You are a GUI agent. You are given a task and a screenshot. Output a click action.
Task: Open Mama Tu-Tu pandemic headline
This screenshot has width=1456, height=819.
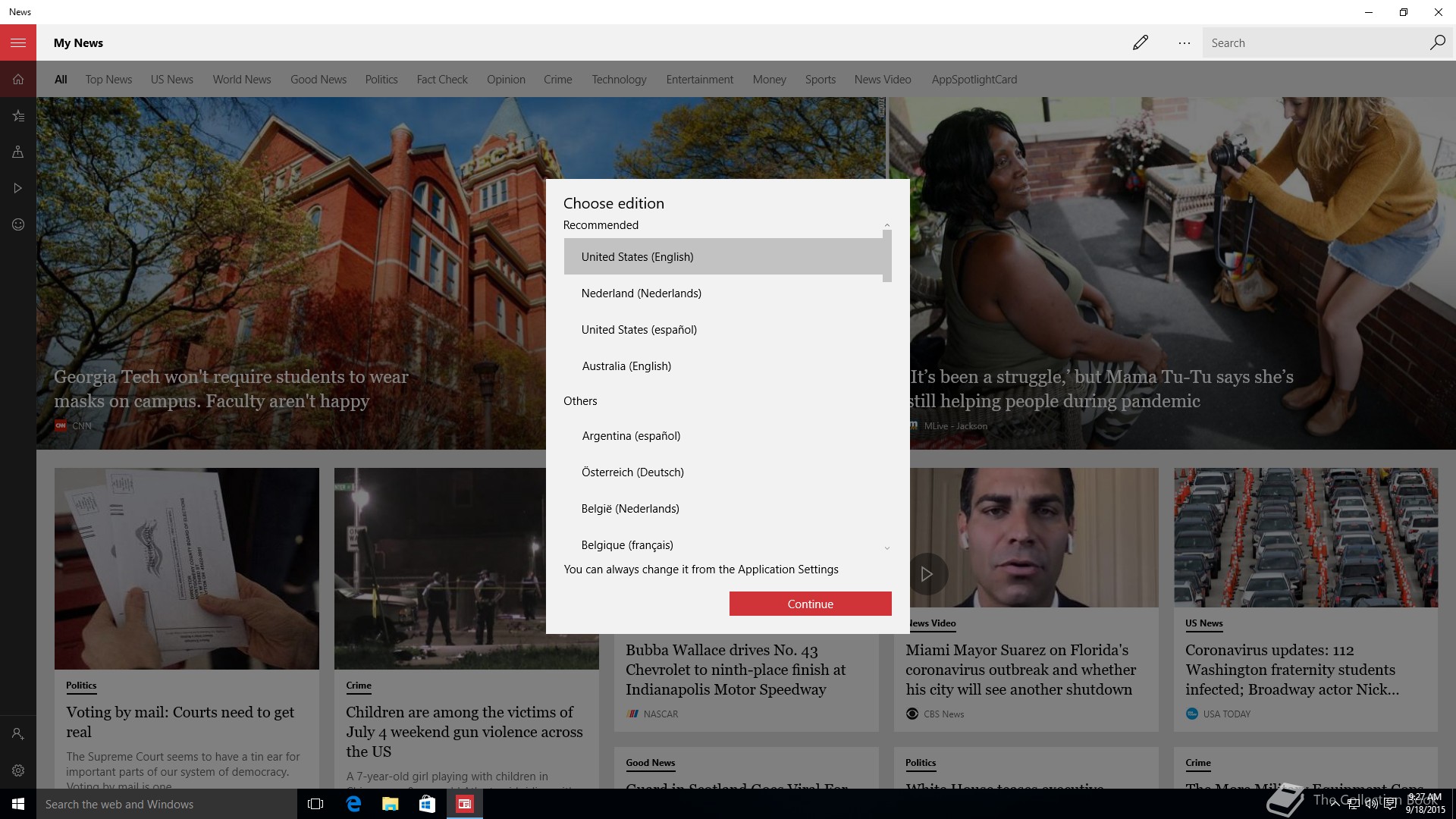(1101, 388)
